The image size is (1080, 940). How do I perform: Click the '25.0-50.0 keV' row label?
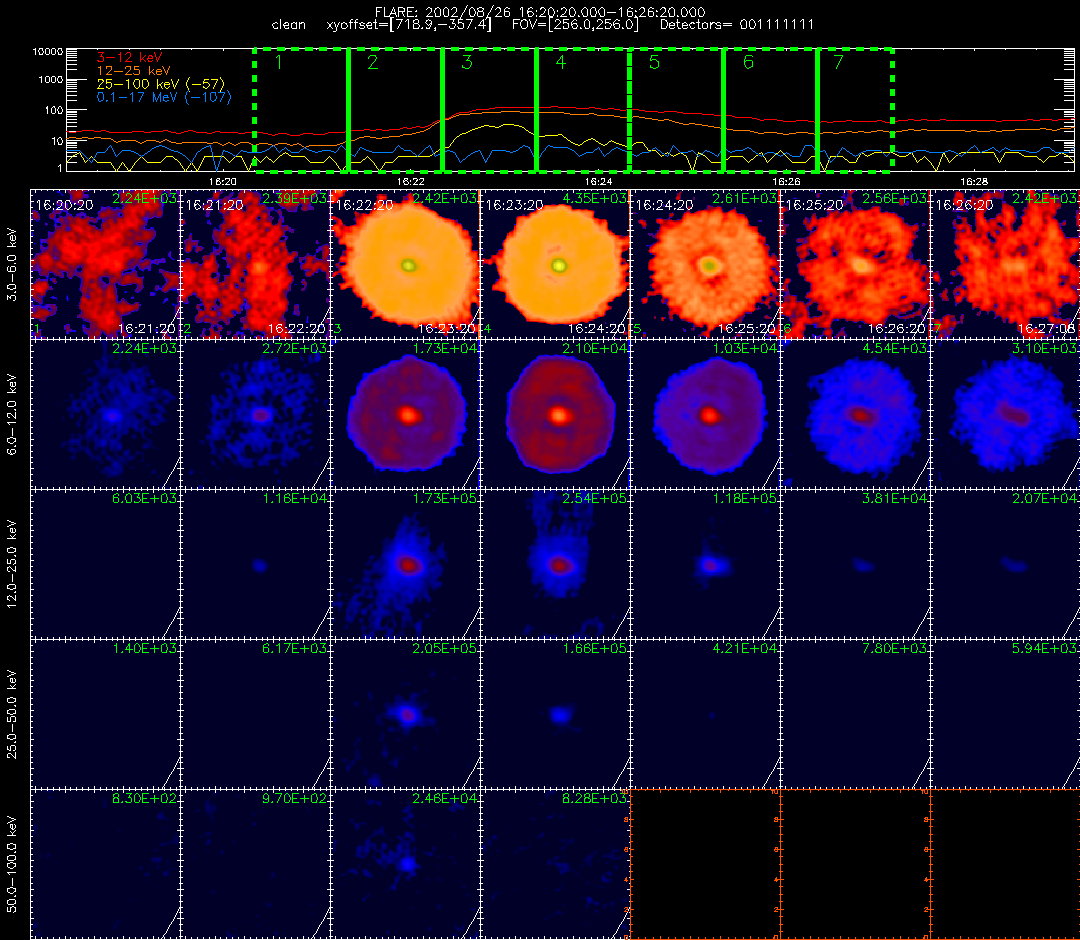(12, 714)
